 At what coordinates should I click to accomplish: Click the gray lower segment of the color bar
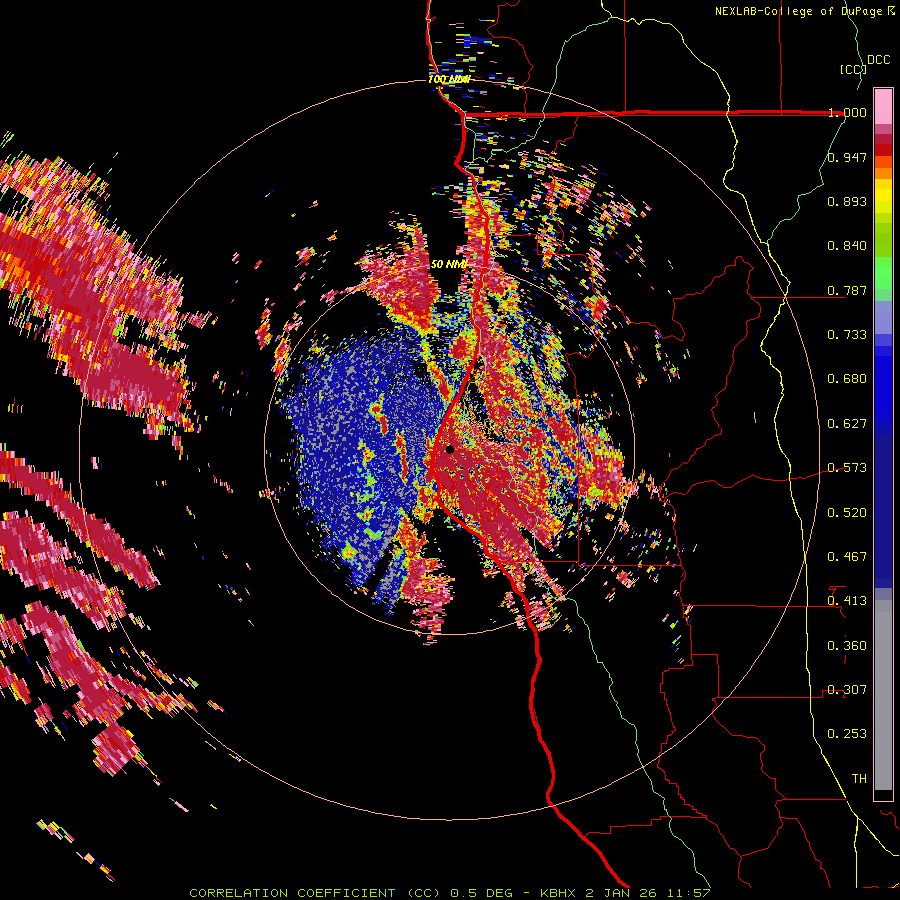point(883,695)
